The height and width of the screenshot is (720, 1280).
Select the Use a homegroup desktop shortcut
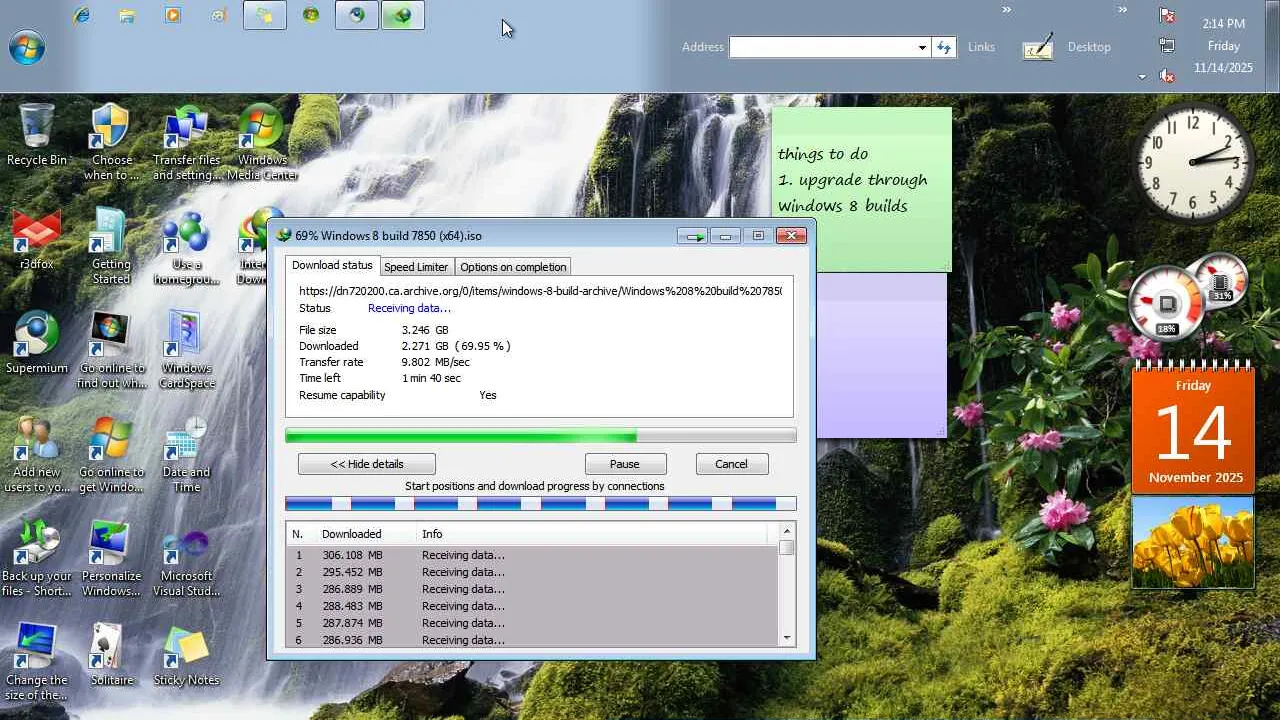[187, 246]
